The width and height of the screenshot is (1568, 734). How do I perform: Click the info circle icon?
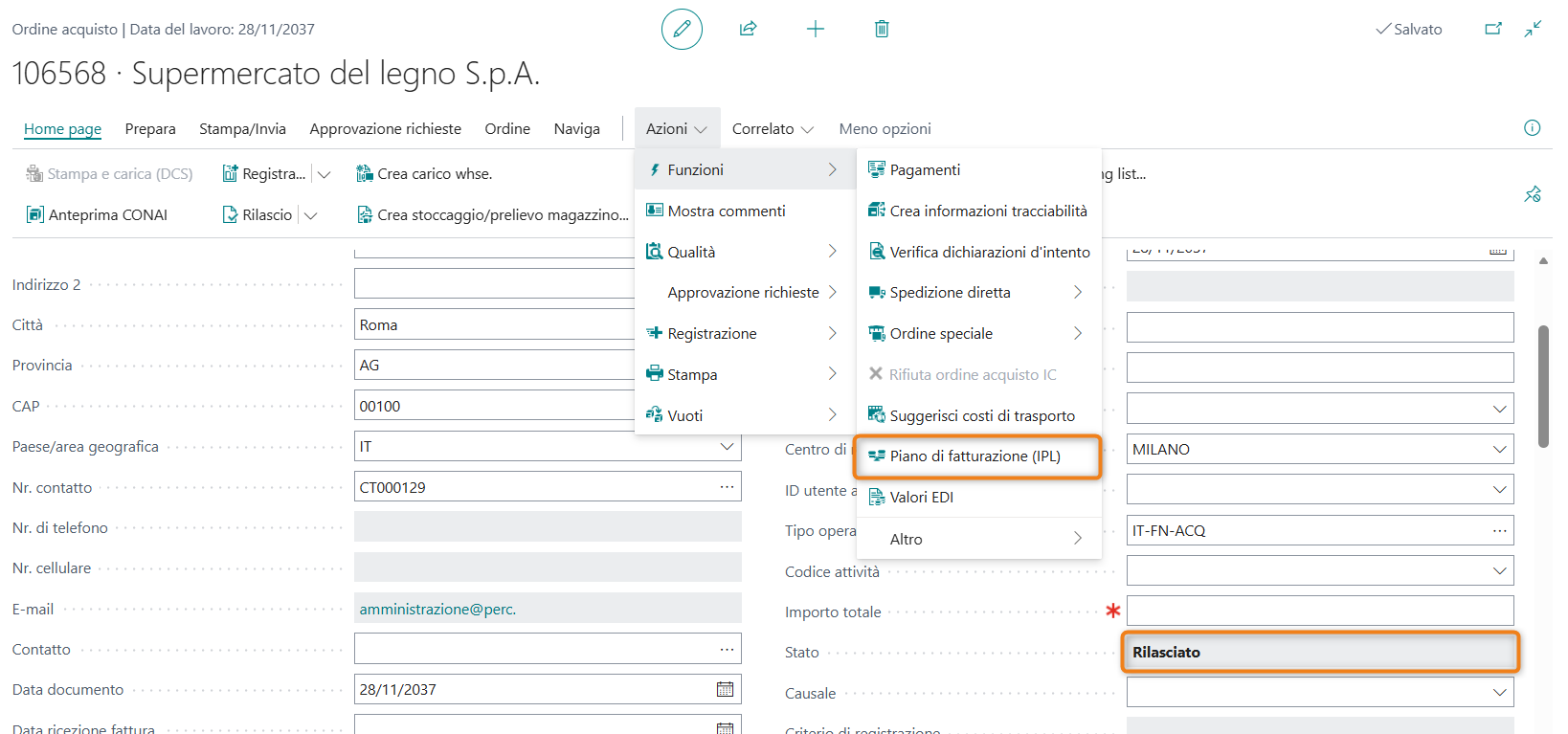(x=1533, y=128)
